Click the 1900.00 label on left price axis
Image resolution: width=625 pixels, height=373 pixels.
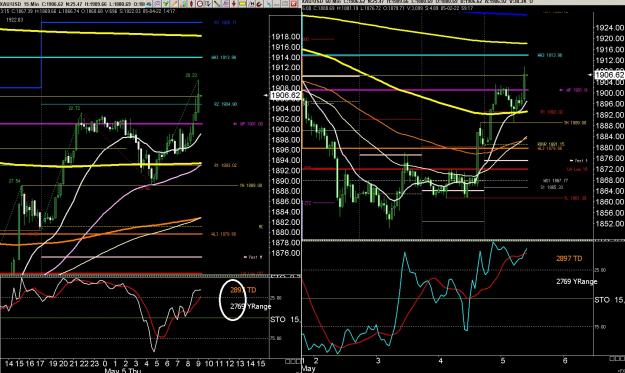286,130
